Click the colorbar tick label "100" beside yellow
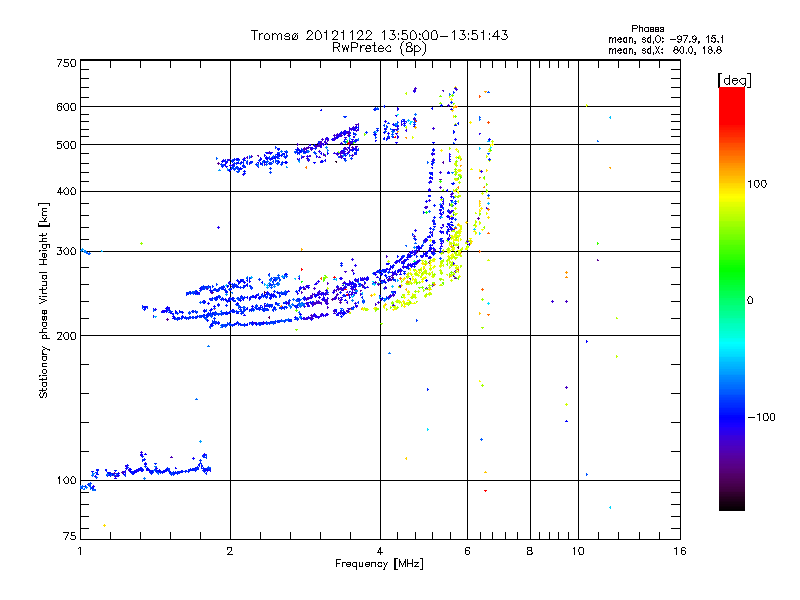This screenshot has height=600, width=800. click(x=757, y=184)
